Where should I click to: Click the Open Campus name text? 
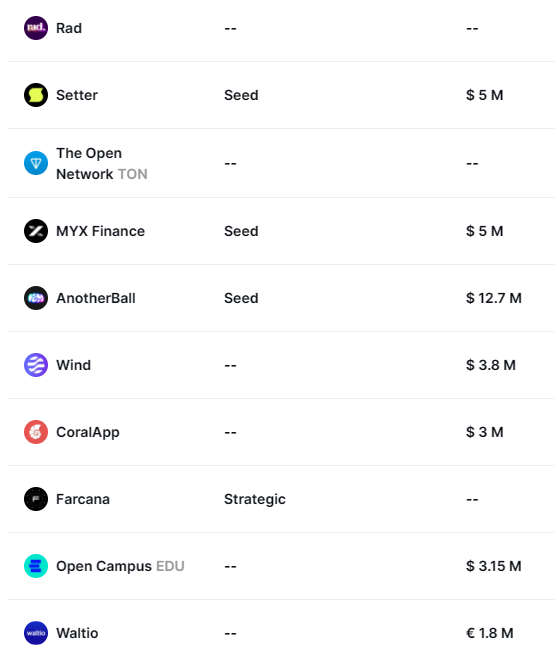point(104,566)
